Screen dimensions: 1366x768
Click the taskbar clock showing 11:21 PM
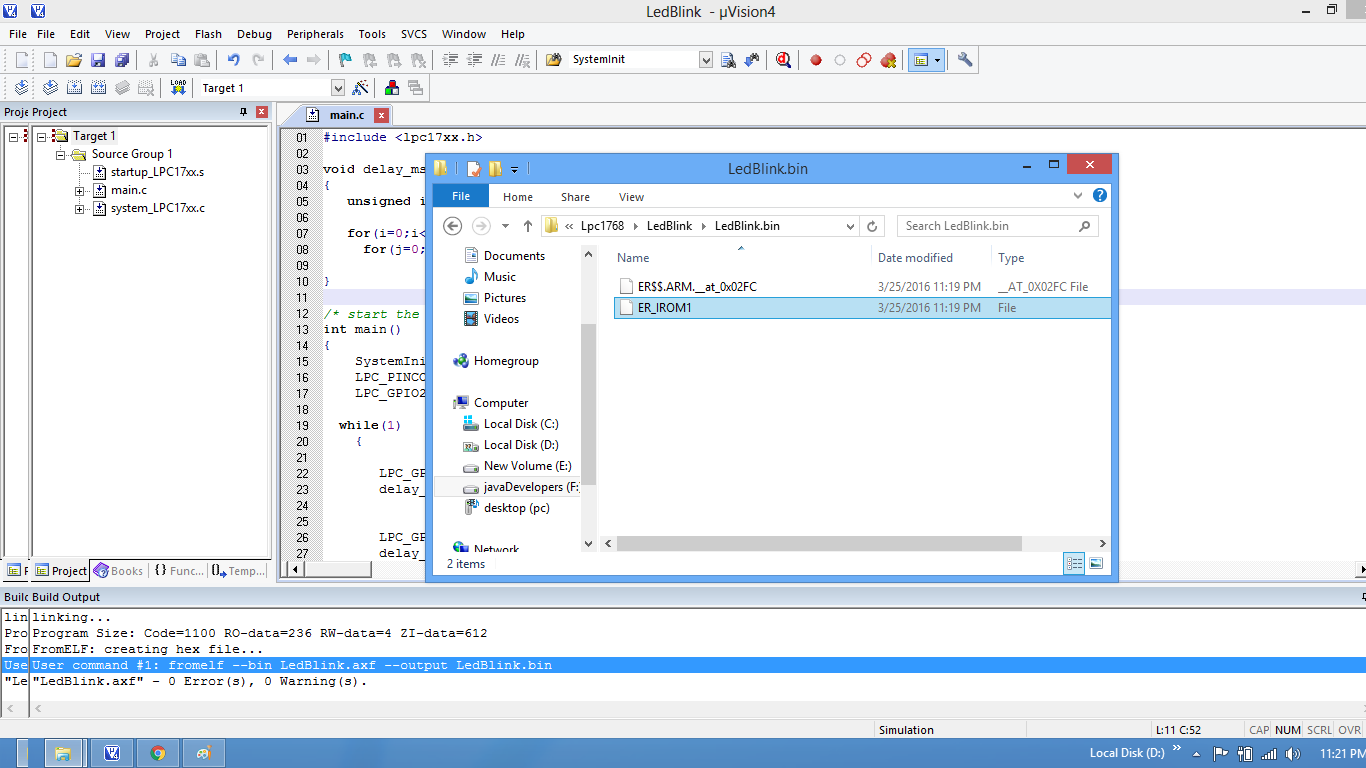(1342, 753)
